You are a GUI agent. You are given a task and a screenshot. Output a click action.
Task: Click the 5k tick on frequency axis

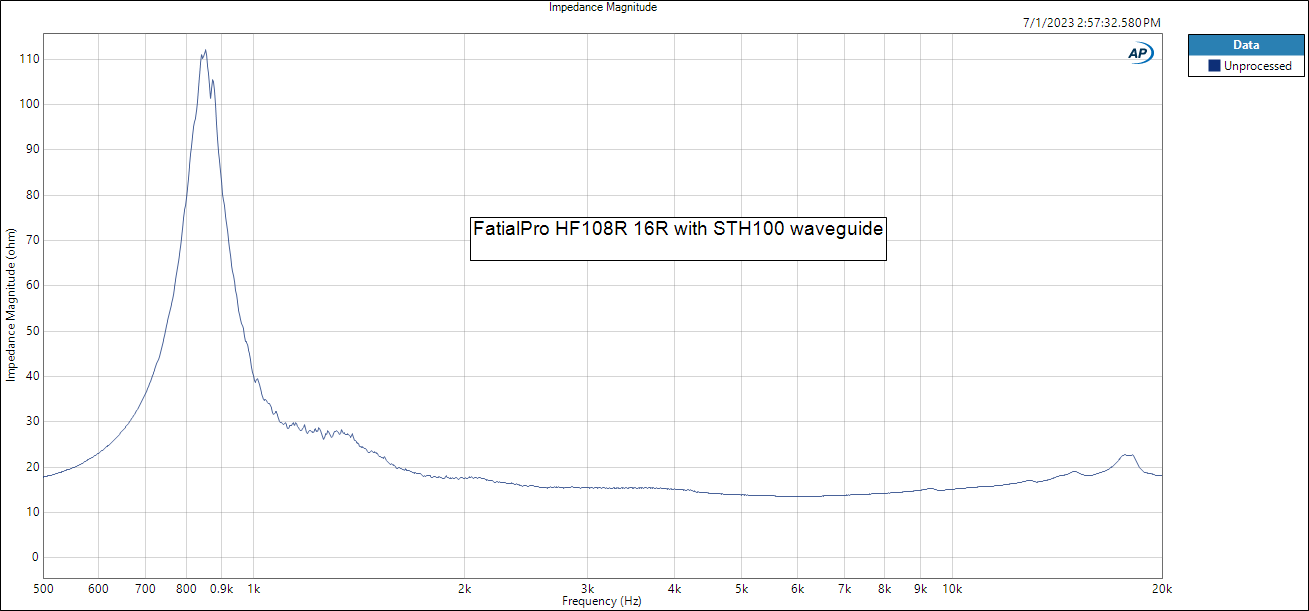742,588
